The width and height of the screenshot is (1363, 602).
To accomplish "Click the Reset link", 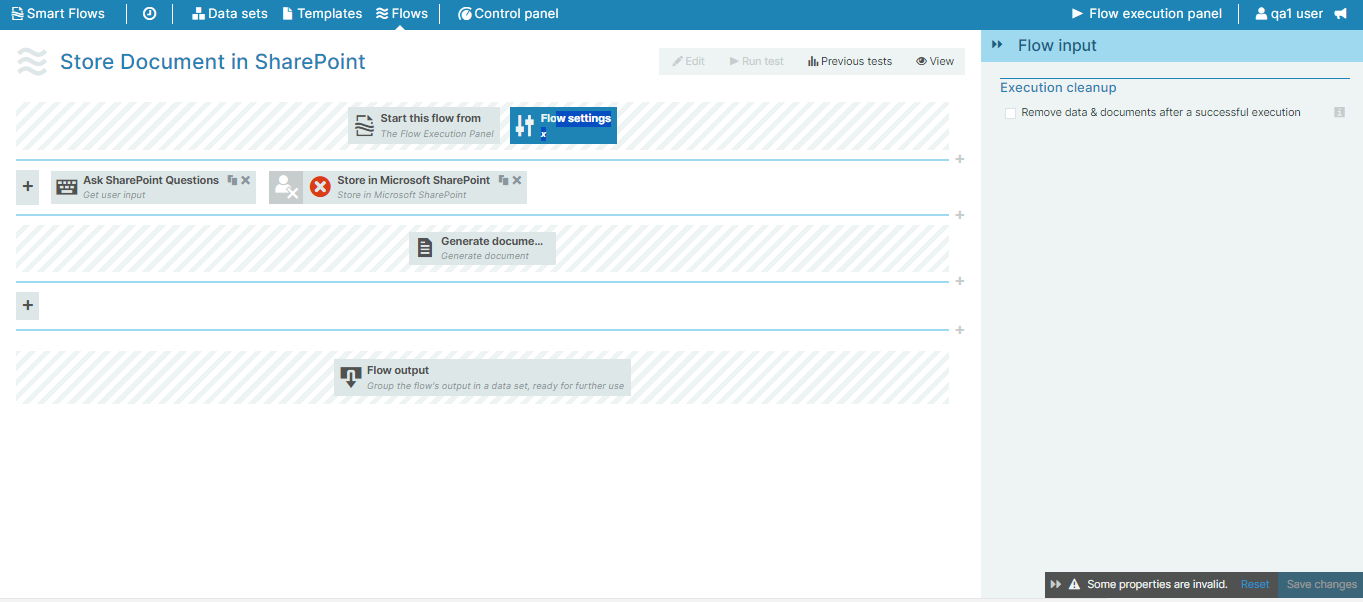I will [1254, 584].
